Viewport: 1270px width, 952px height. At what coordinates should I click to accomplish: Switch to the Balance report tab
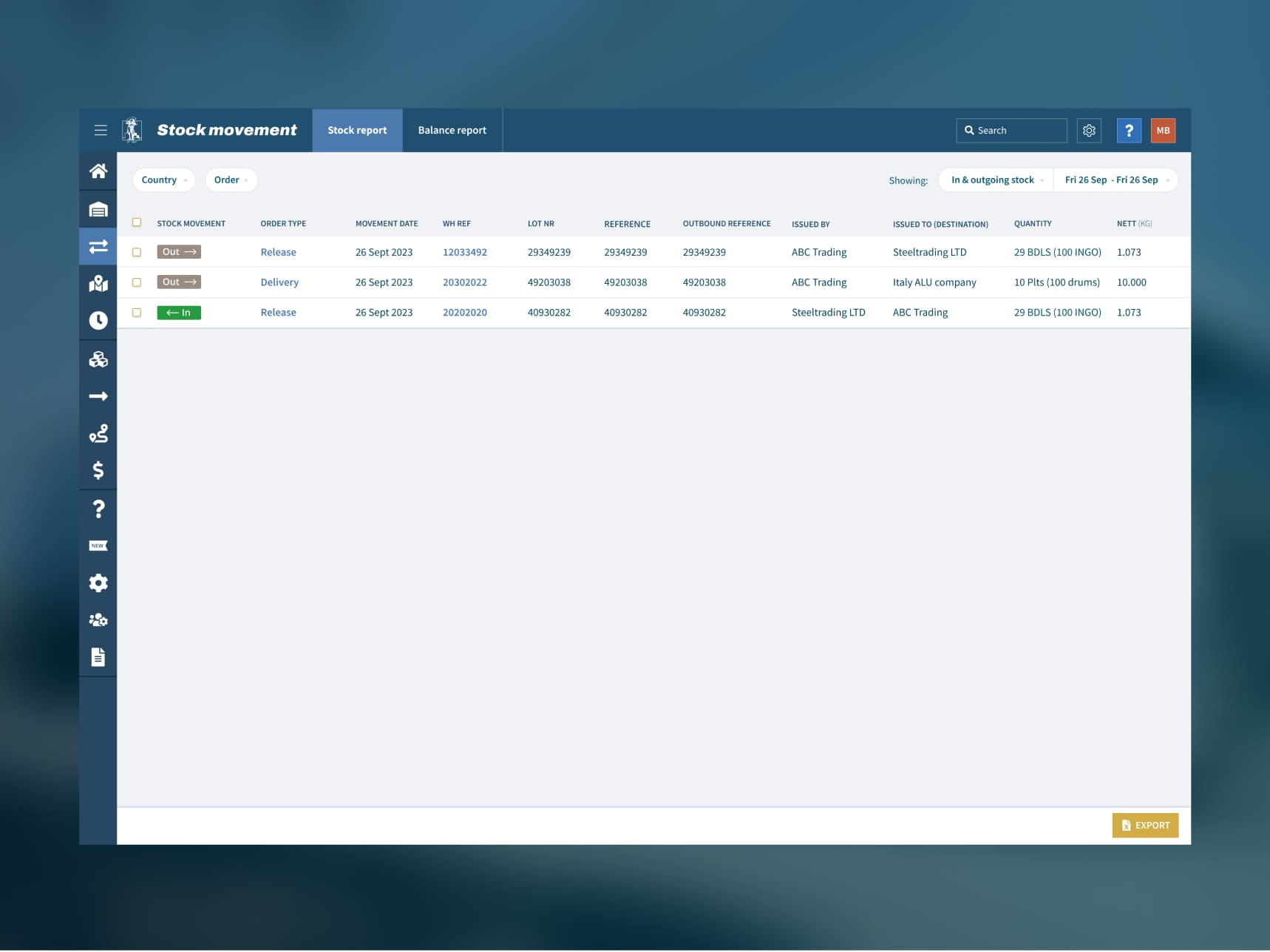pos(452,131)
